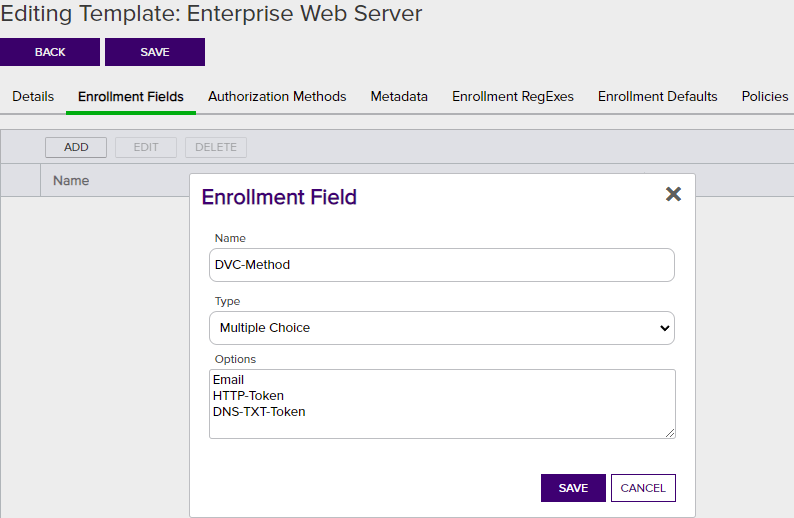Click the ADD button in the grid toolbar
Image resolution: width=794 pixels, height=518 pixels.
76,147
